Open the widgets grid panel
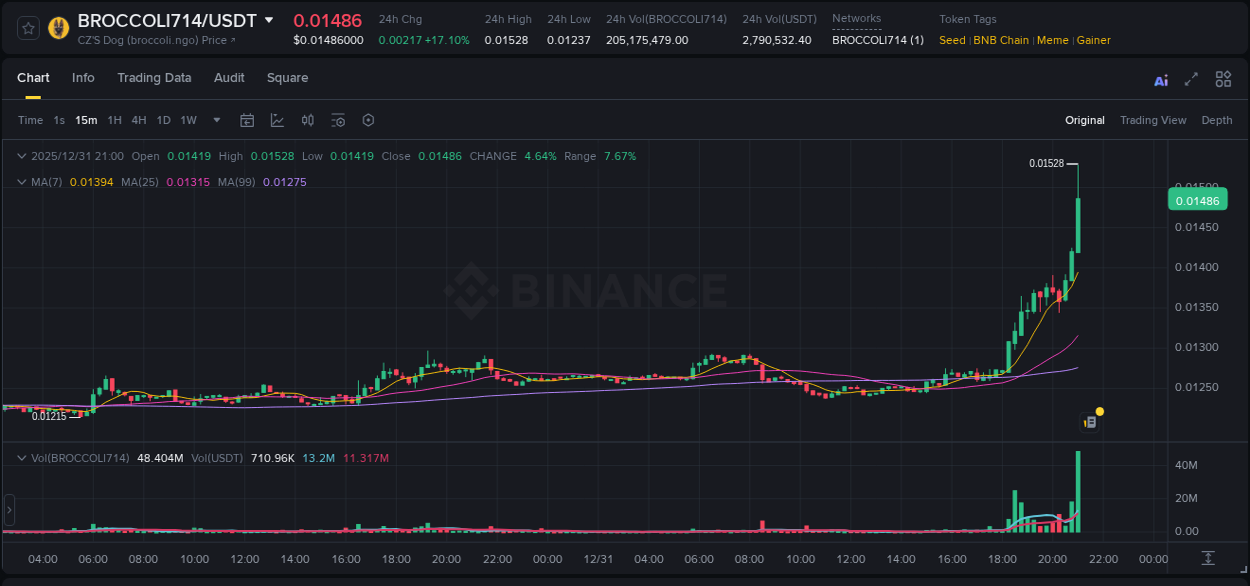 [1222, 78]
